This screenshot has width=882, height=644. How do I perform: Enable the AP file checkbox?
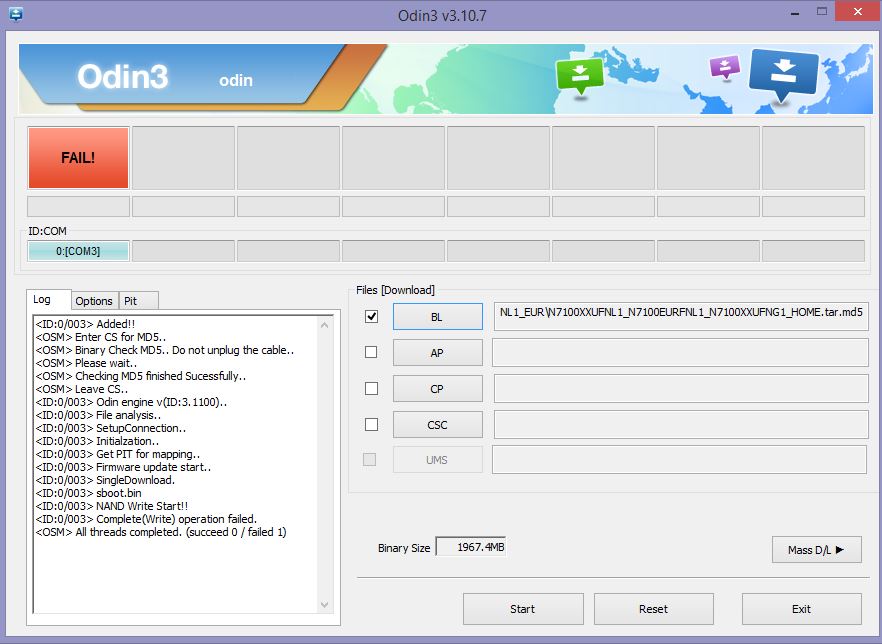pyautogui.click(x=371, y=353)
